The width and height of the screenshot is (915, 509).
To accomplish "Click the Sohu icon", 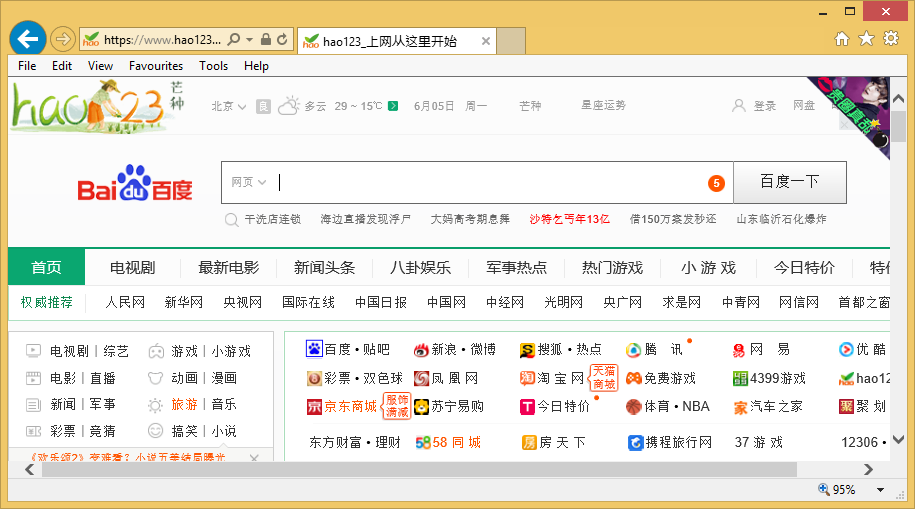I will point(527,350).
